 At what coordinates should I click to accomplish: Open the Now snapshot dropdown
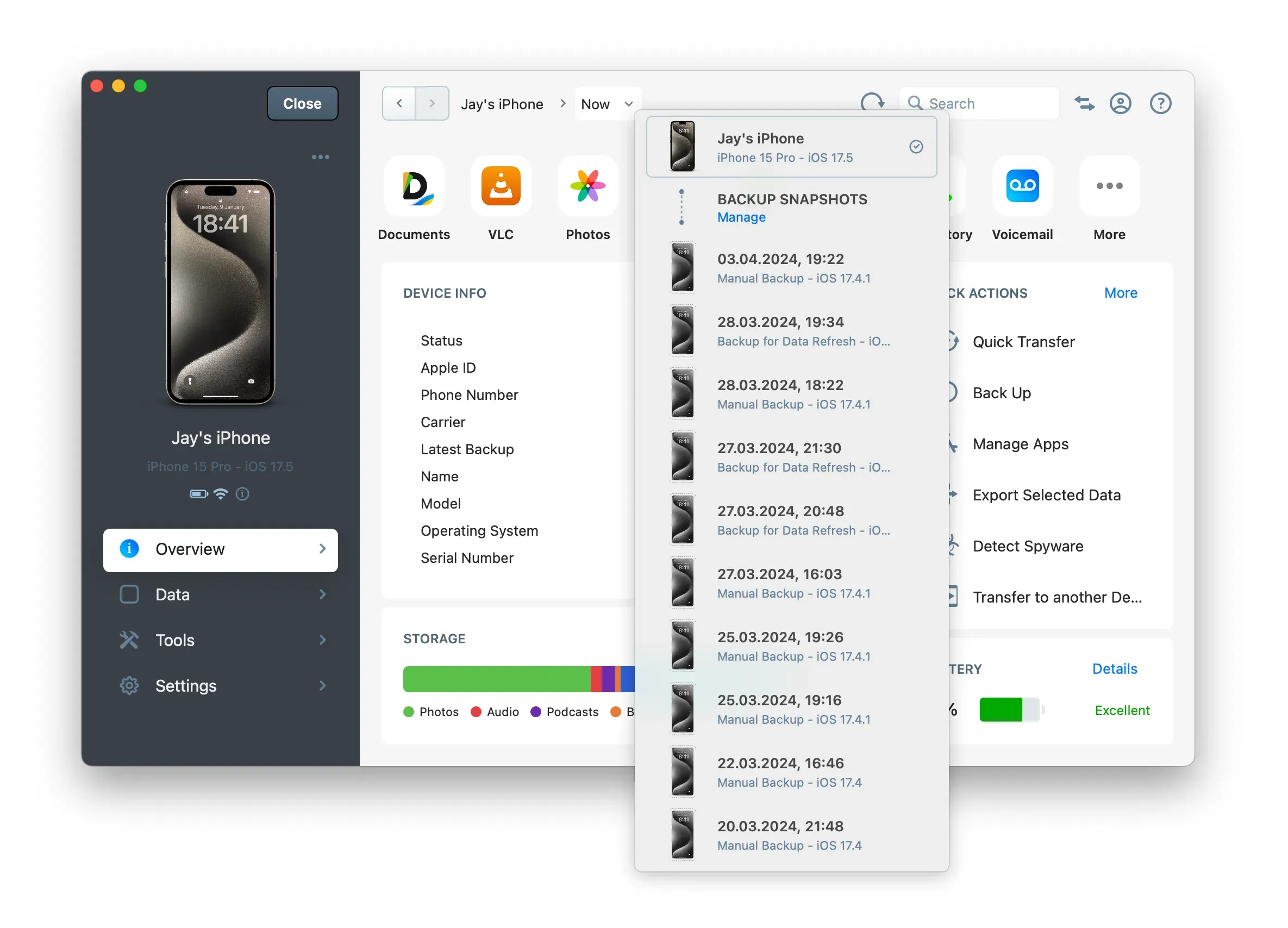click(x=607, y=103)
